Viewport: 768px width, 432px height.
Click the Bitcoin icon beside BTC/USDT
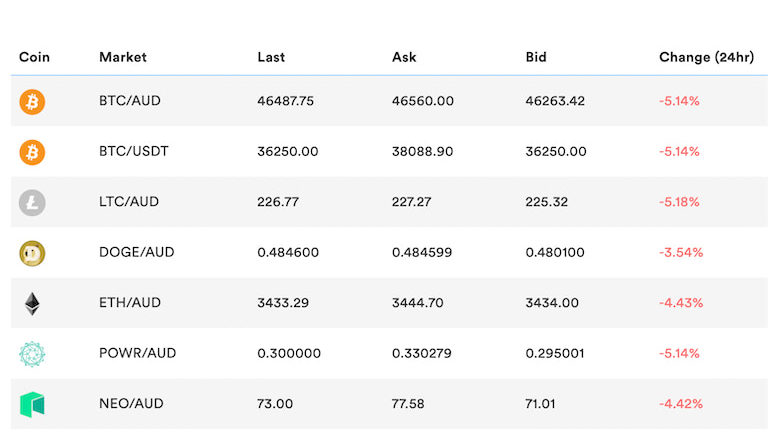point(32,152)
